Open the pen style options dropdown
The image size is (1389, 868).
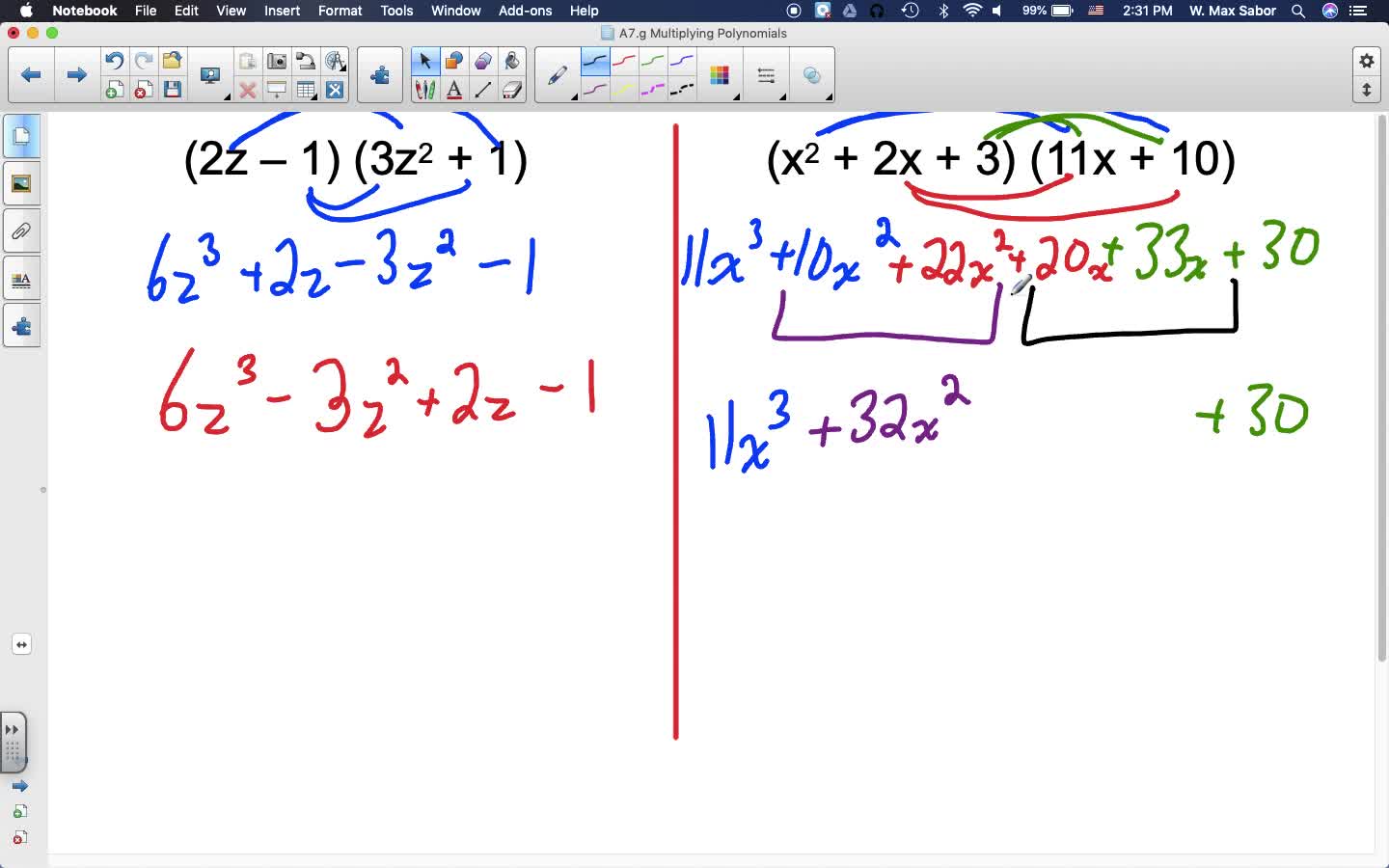click(x=573, y=97)
